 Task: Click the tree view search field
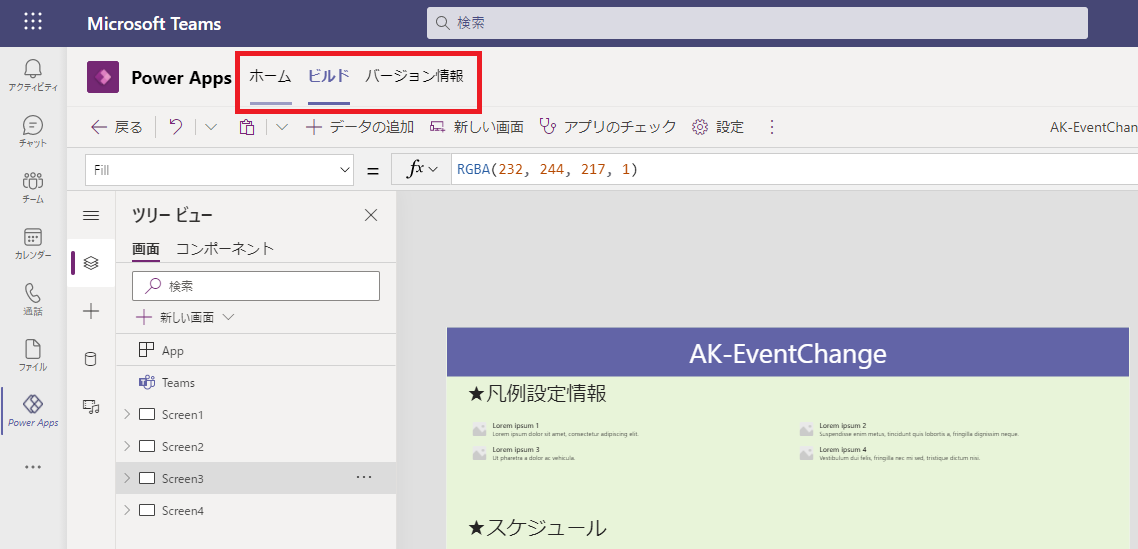tap(255, 286)
